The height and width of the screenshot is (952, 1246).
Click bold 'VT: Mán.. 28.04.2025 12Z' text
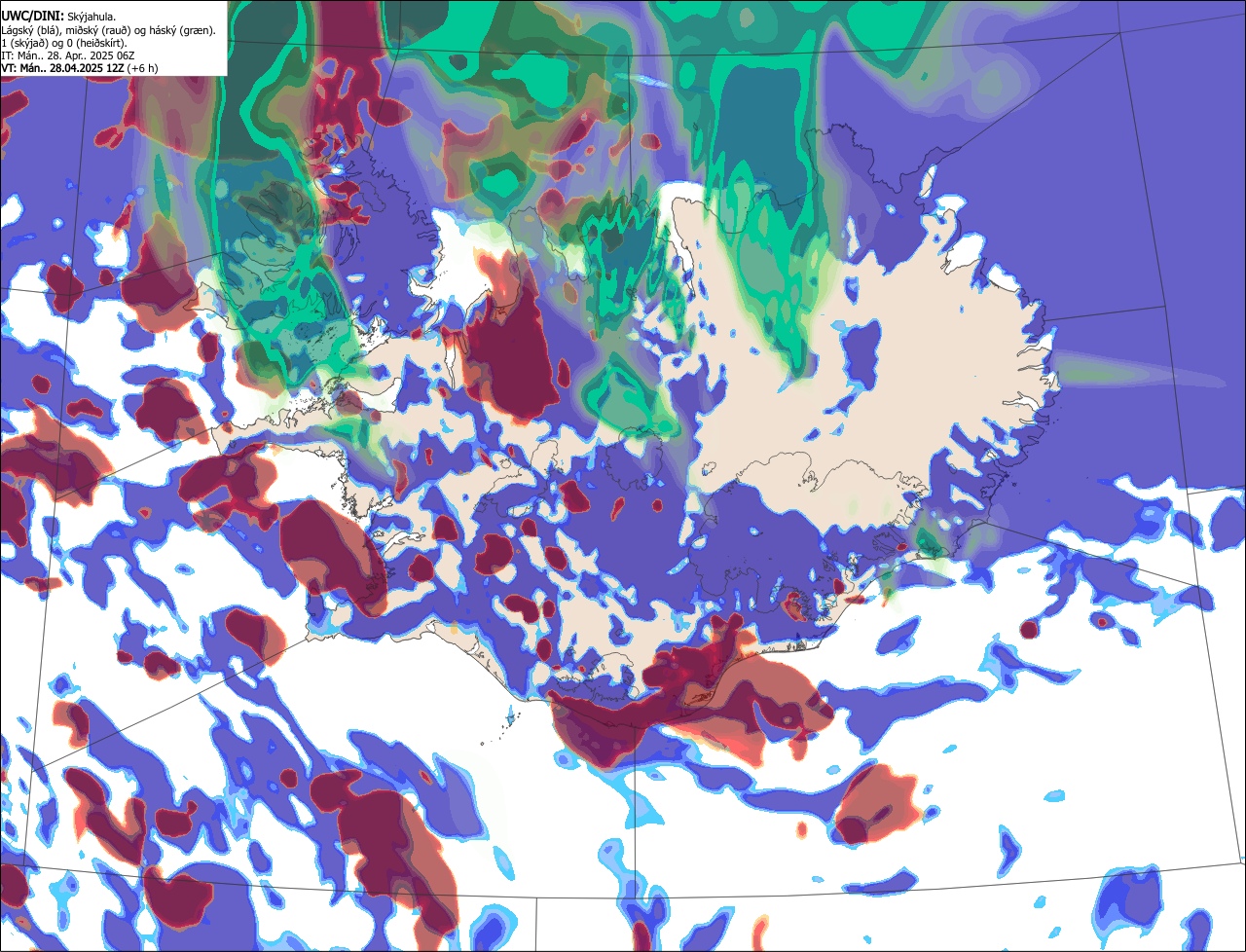point(63,68)
